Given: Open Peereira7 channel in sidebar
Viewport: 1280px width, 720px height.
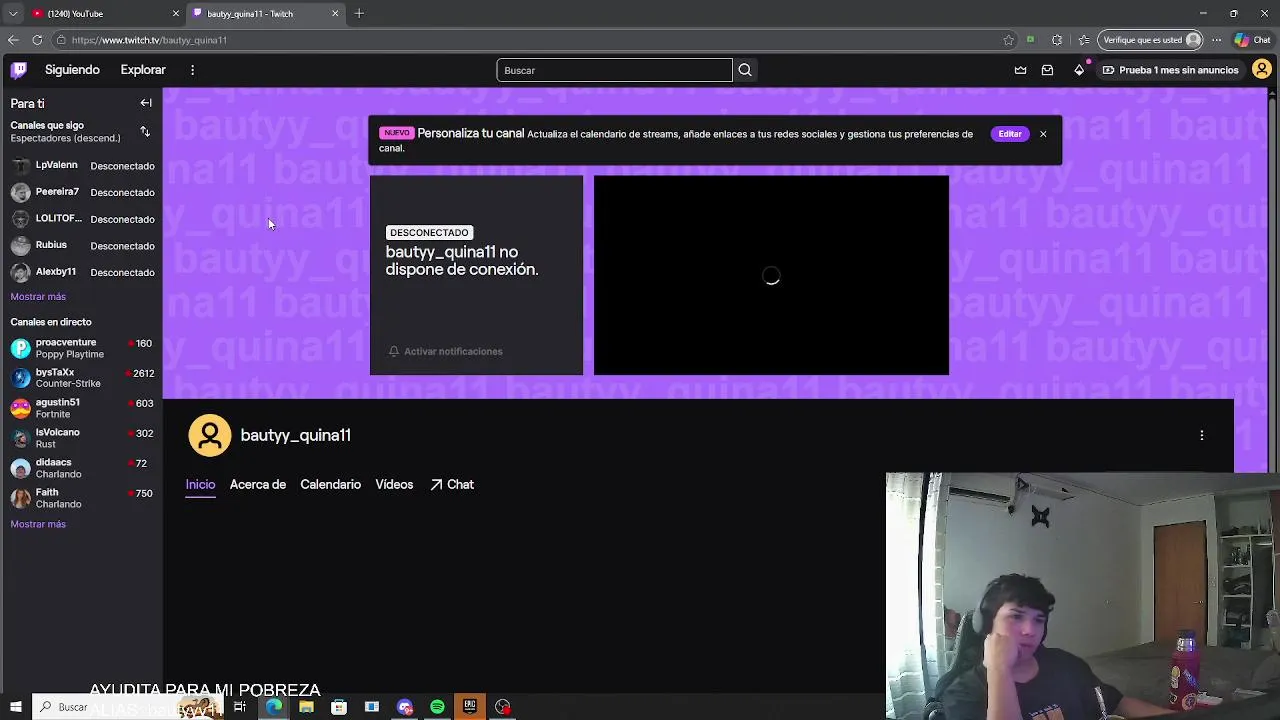Looking at the screenshot, I should 82,192.
